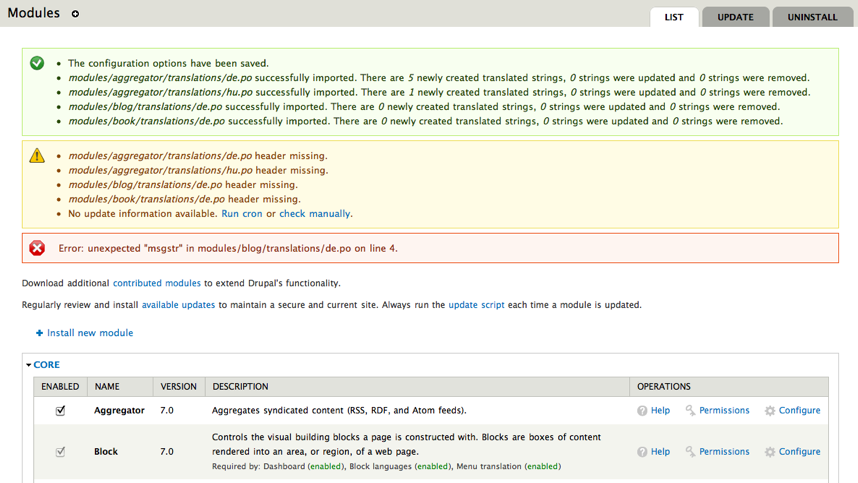Click the Help icon for Aggregator

pos(642,411)
